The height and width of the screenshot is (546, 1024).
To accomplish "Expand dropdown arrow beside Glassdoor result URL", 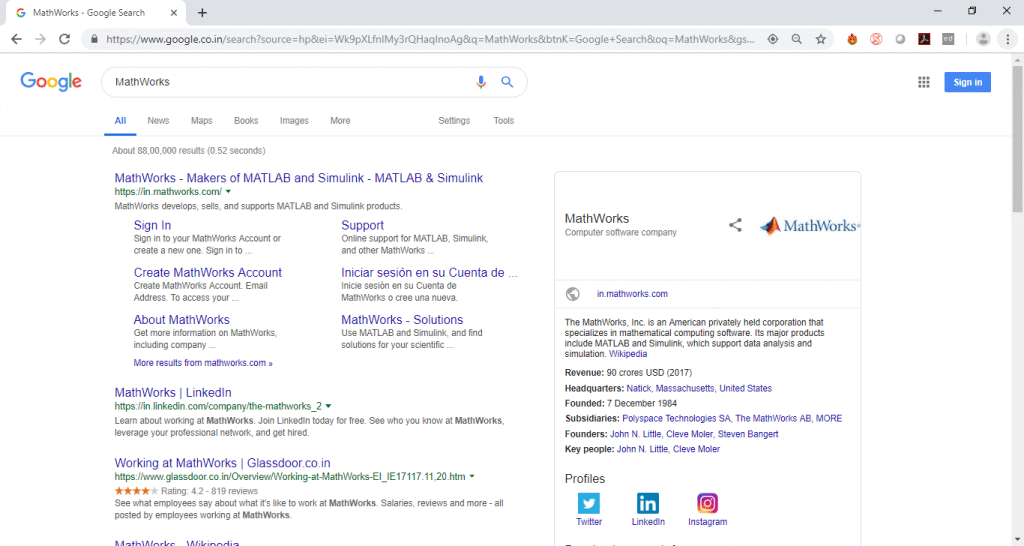I will 472,477.
